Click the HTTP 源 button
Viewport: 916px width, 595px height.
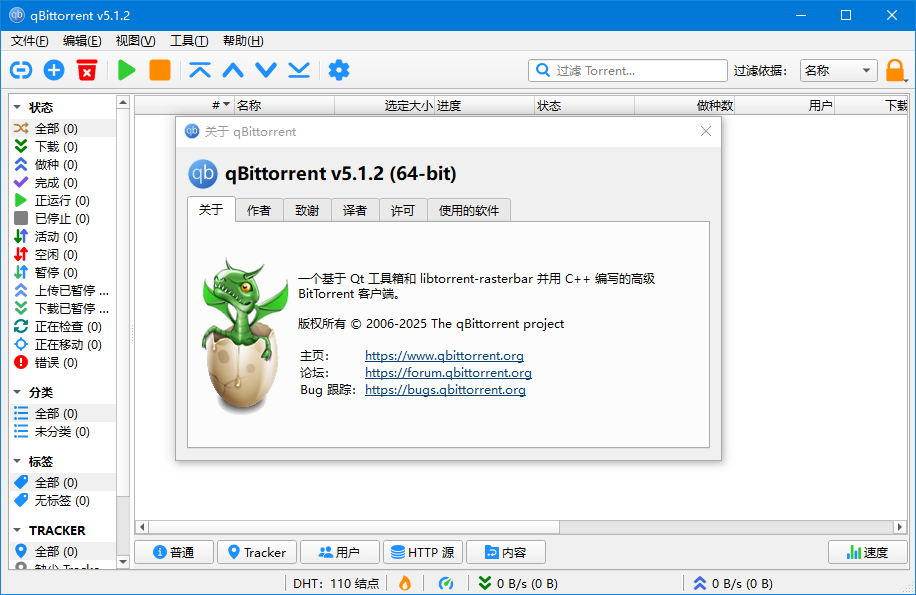[423, 552]
